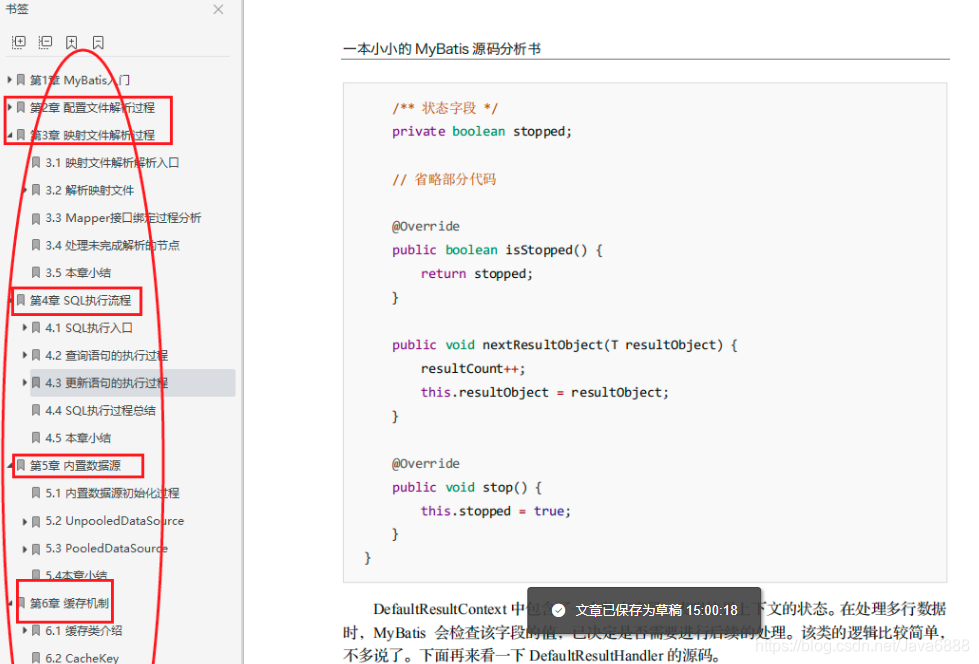Click the collapse all bookmarks icon
This screenshot has height=664, width=979.
(x=45, y=42)
